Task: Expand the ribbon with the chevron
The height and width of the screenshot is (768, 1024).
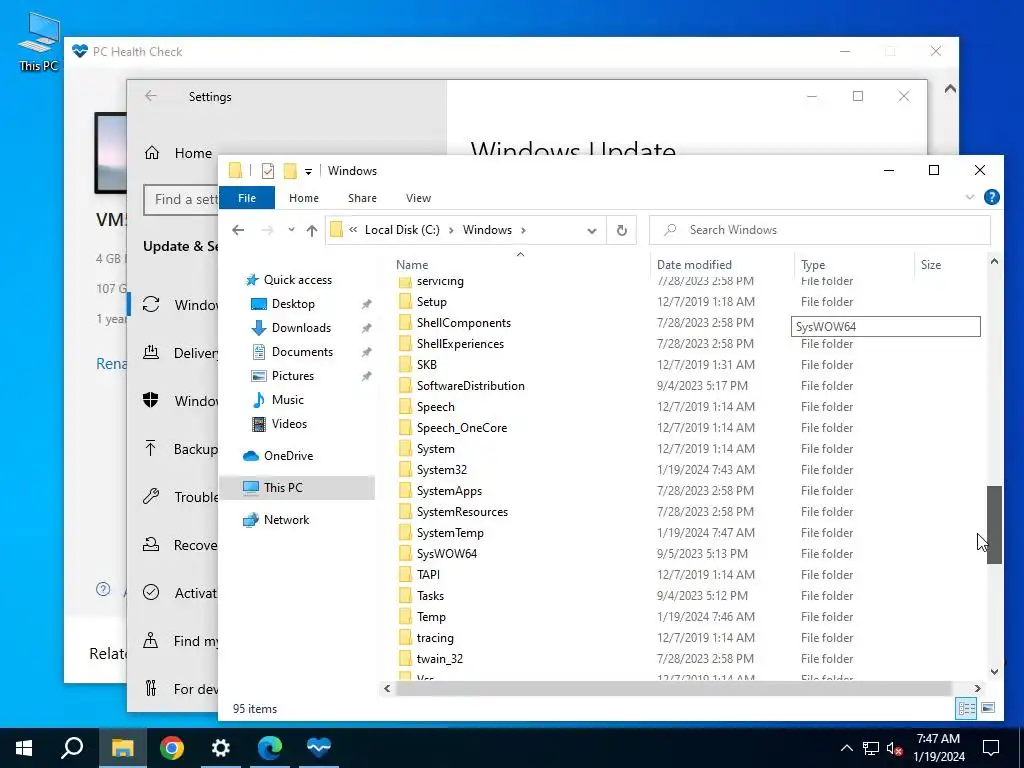Action: pyautogui.click(x=970, y=197)
